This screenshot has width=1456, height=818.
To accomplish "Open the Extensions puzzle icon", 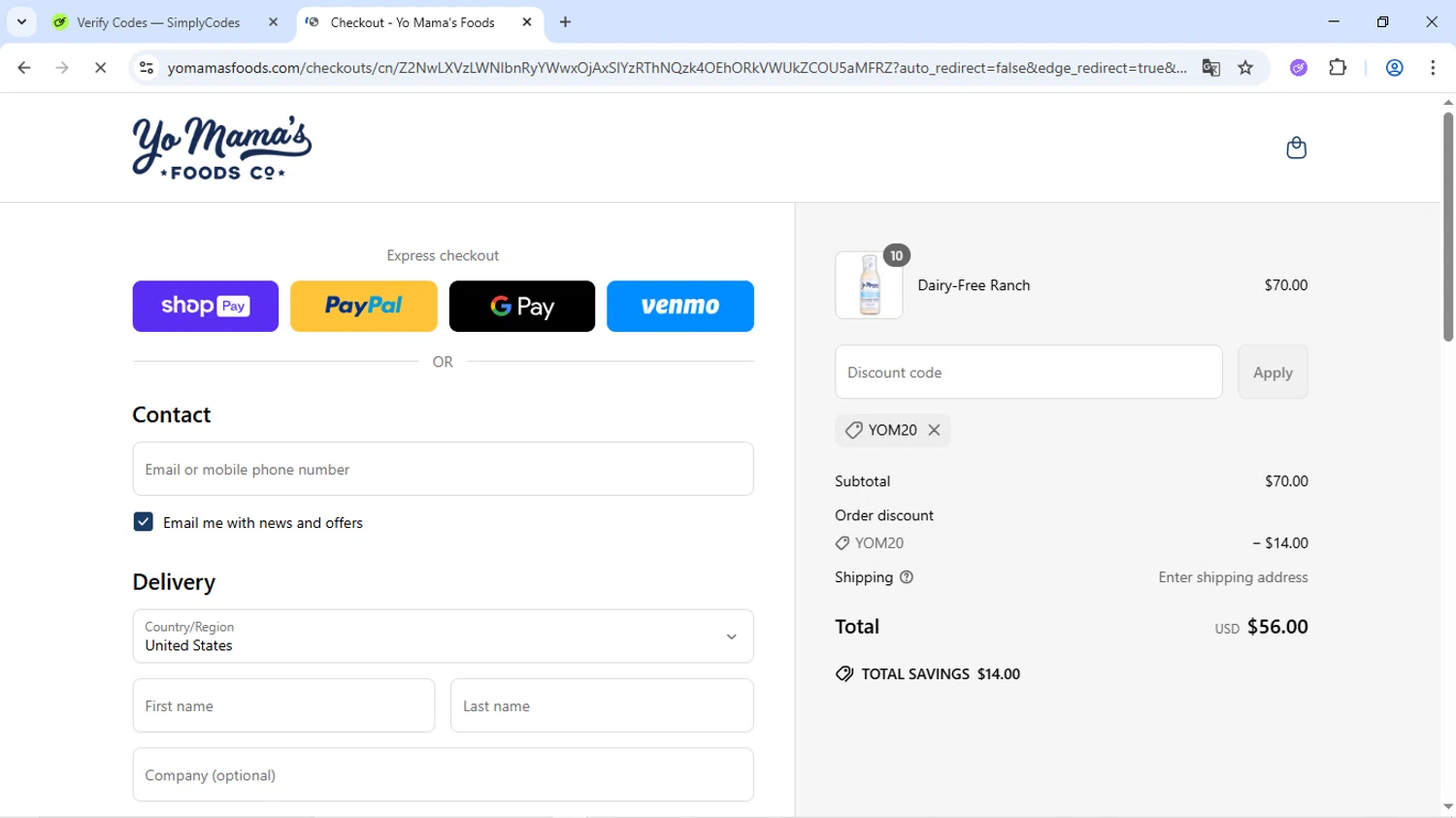I will pos(1338,68).
